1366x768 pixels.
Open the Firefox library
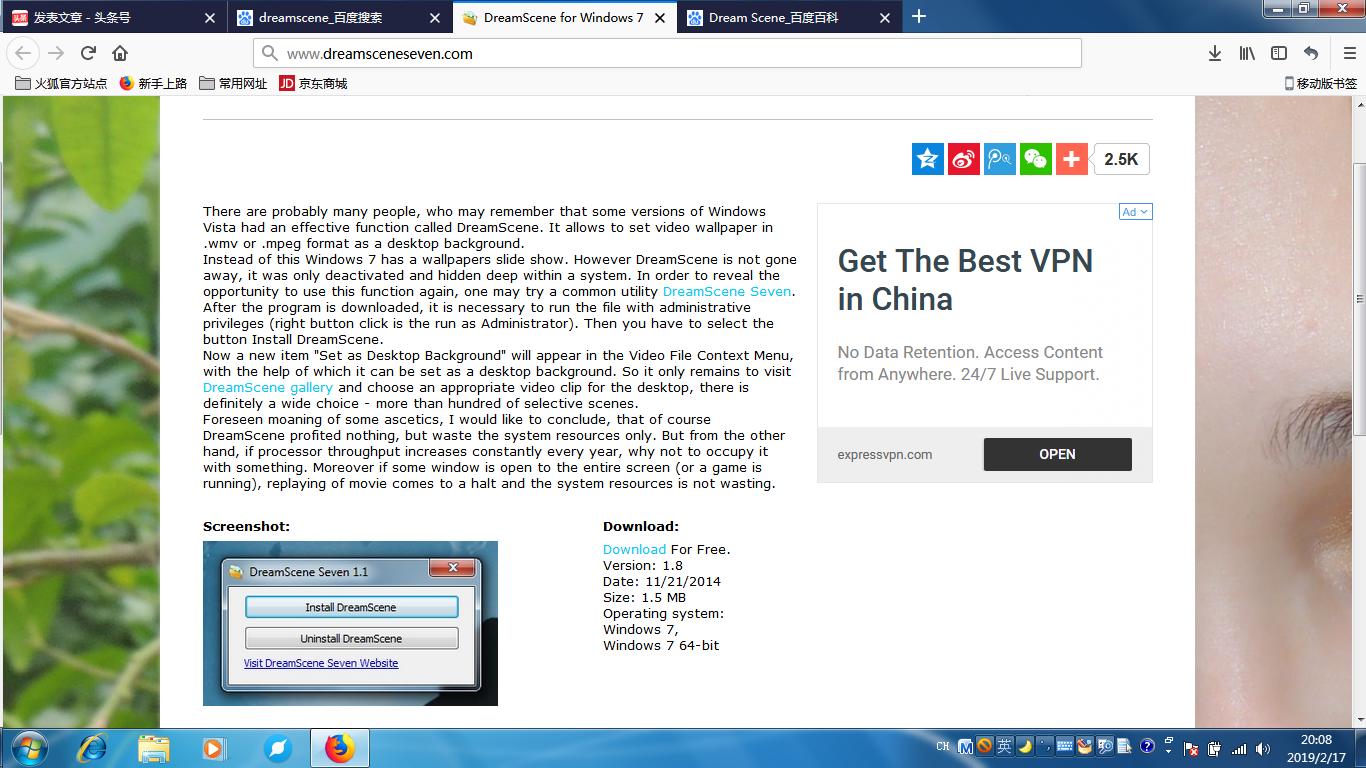(1247, 53)
